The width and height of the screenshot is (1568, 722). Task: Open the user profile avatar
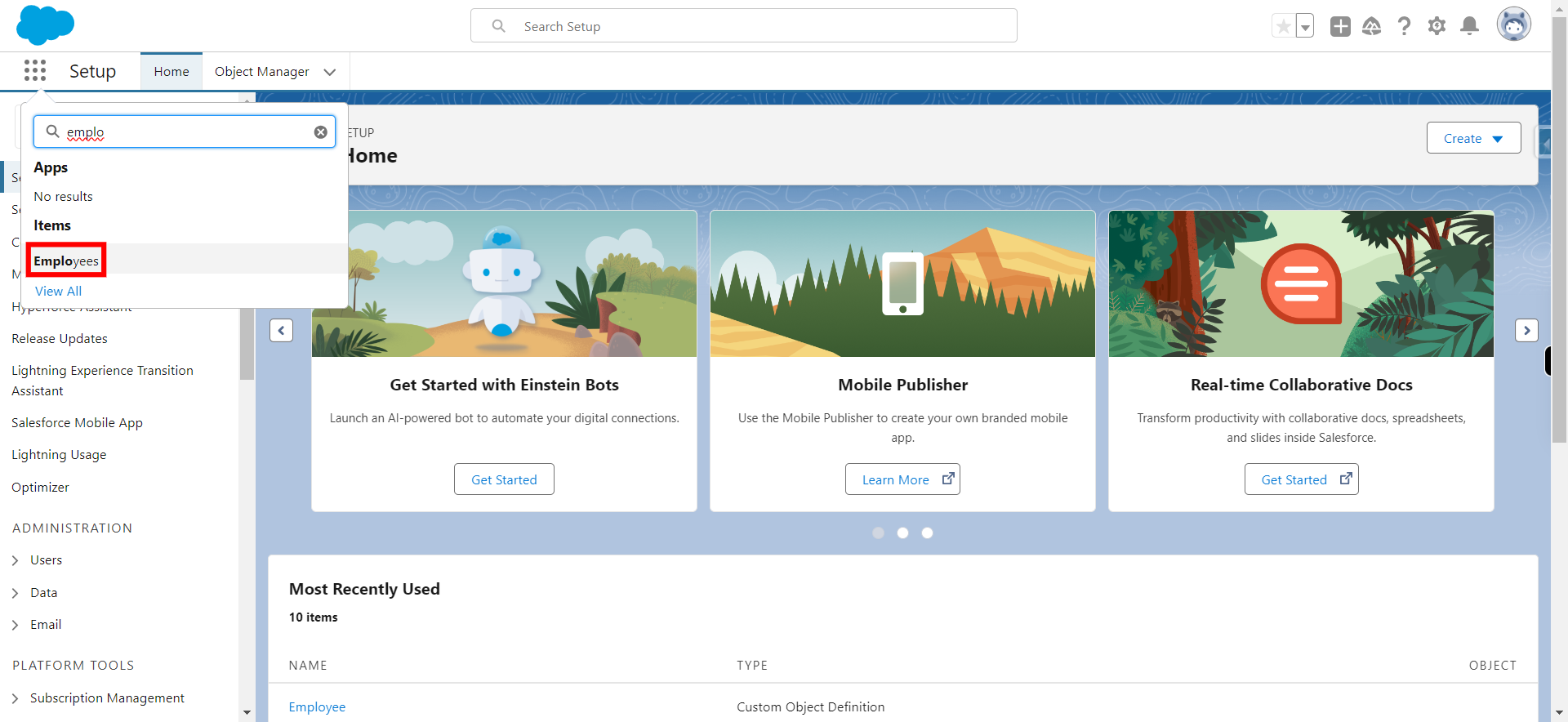pos(1513,25)
